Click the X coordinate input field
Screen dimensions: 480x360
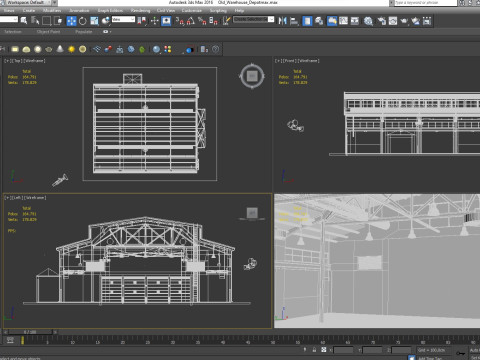343,350
